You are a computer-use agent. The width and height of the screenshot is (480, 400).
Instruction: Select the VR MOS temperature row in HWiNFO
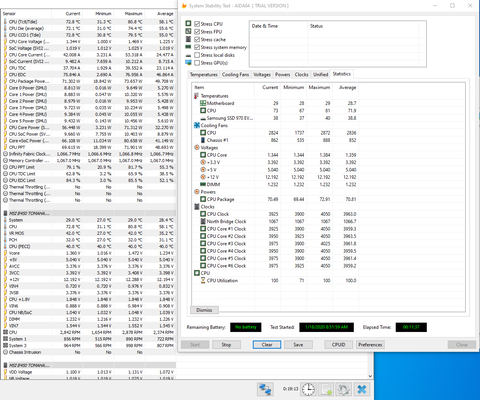click(x=88, y=233)
